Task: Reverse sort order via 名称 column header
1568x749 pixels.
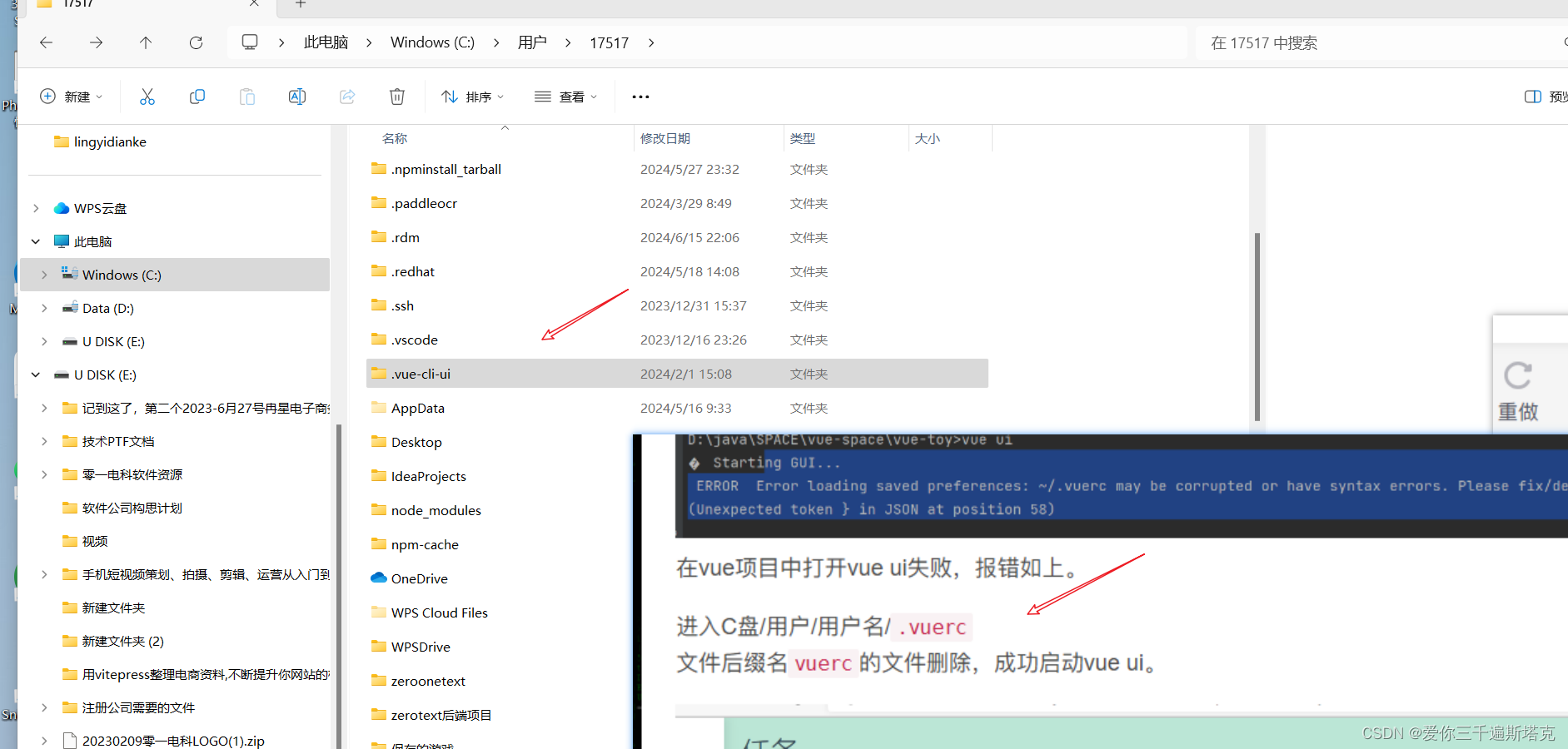Action: (394, 138)
